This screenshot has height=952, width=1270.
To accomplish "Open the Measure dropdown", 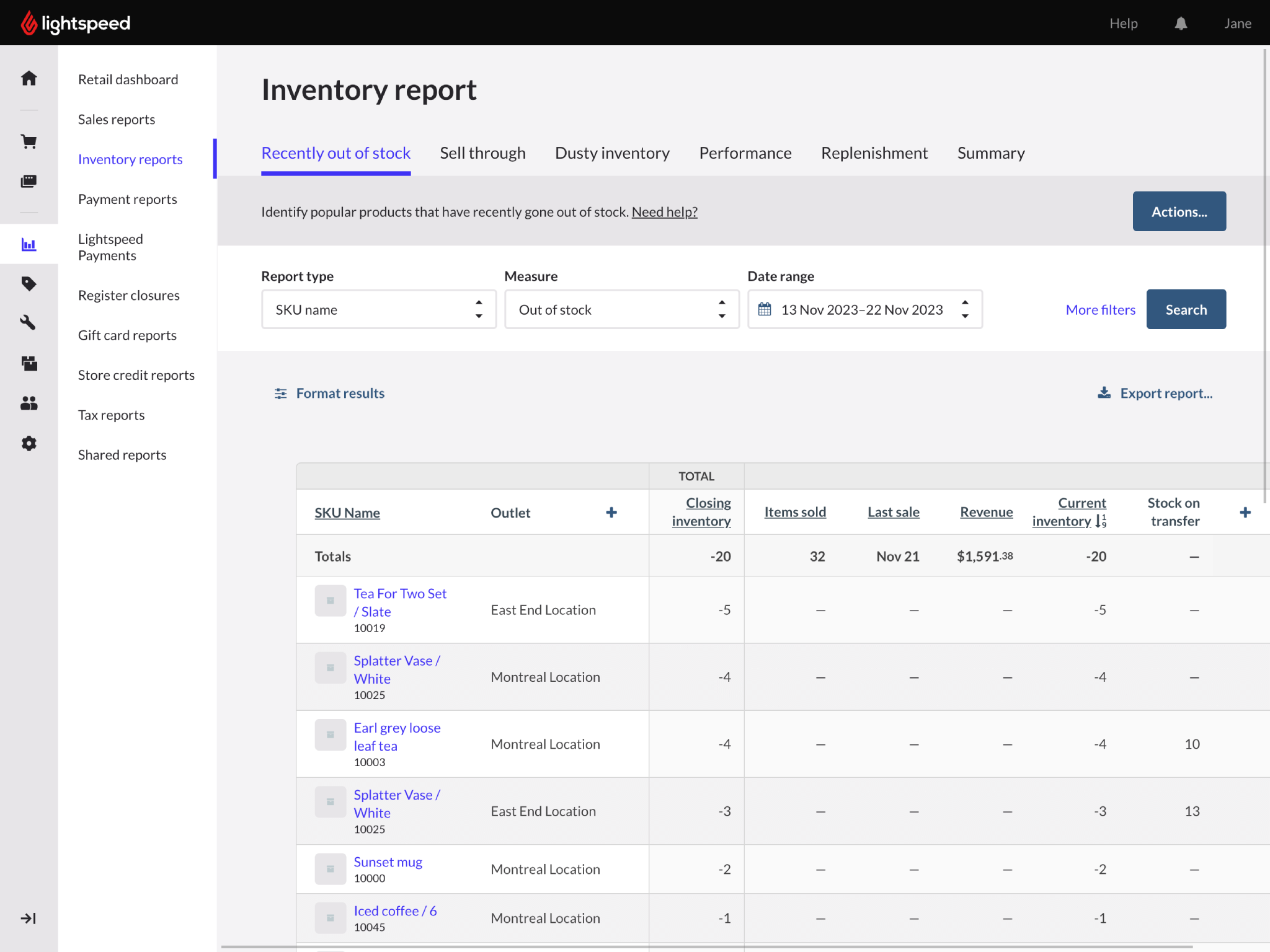I will tap(621, 309).
